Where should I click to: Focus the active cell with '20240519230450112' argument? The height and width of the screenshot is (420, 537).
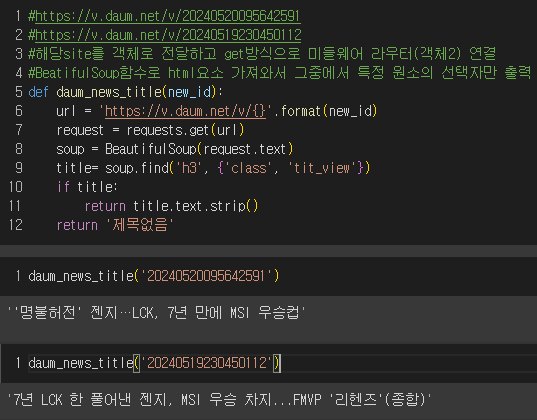click(268, 363)
